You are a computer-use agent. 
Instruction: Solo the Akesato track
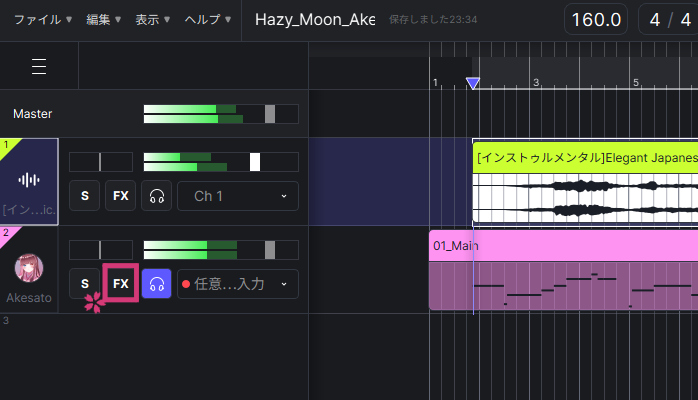tap(84, 284)
